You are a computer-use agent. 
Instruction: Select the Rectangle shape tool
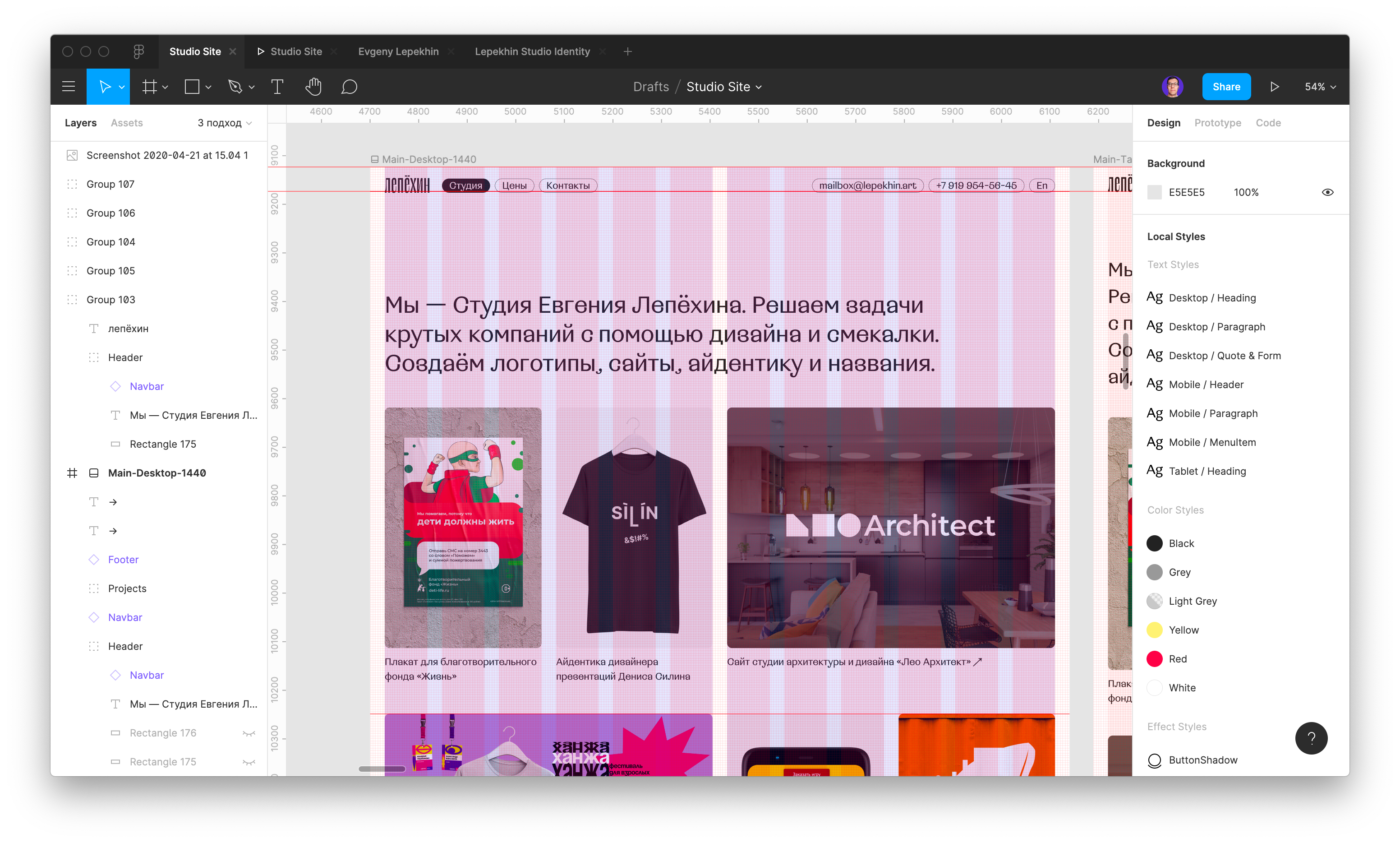click(192, 86)
